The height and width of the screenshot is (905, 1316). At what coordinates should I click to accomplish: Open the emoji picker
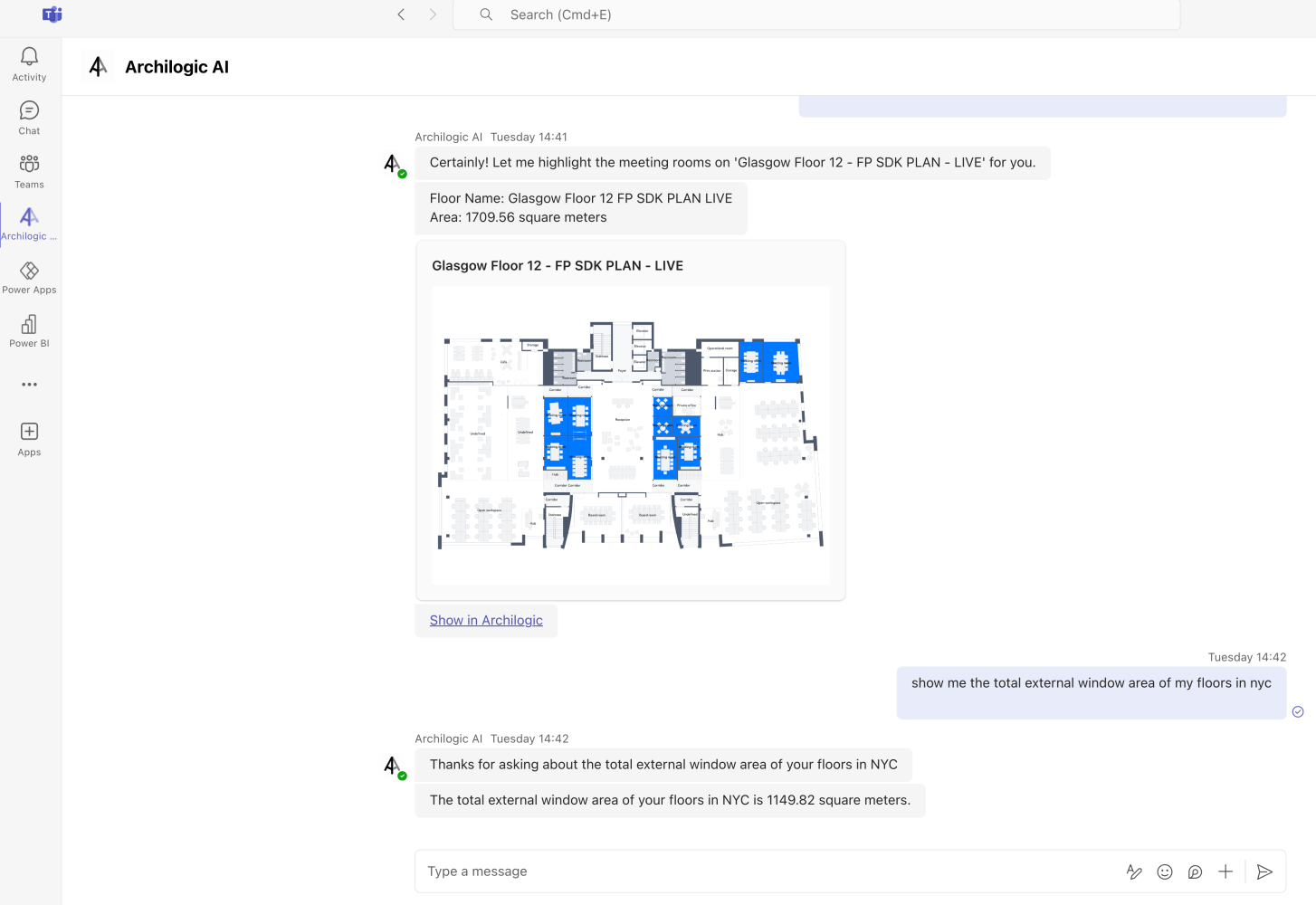click(1165, 872)
